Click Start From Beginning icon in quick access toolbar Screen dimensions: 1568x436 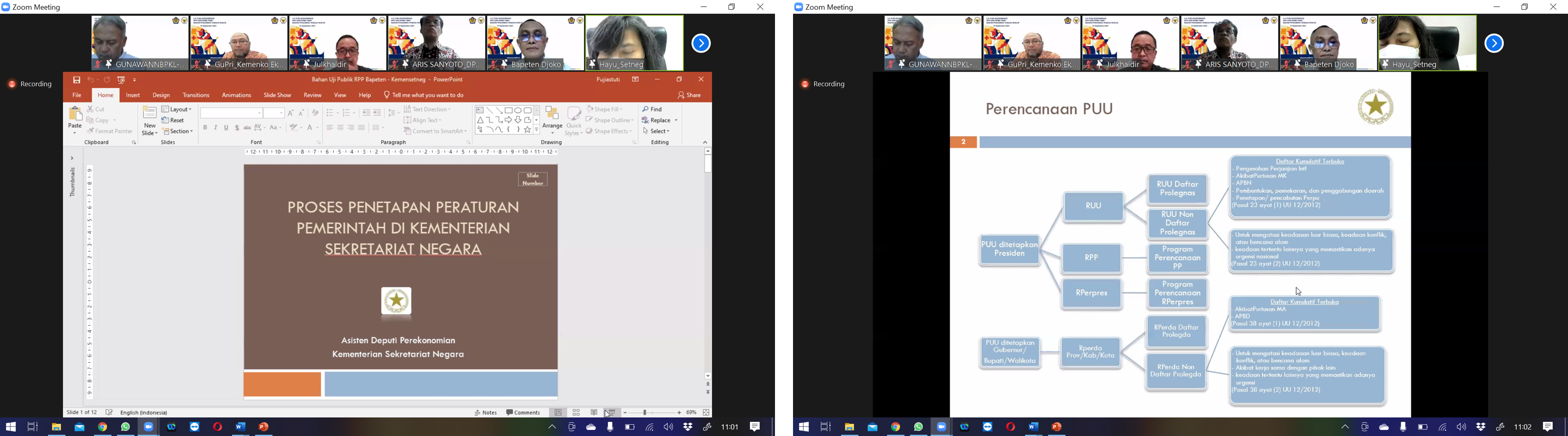[x=121, y=80]
